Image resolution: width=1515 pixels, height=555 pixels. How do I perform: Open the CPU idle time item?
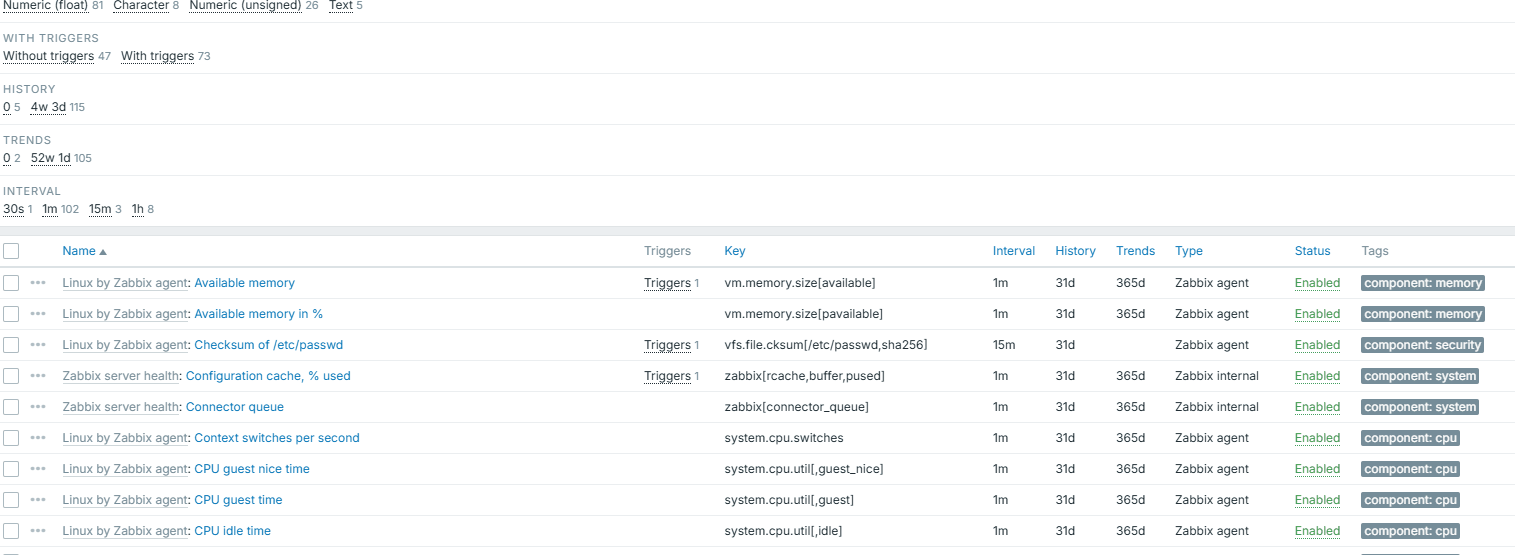point(232,531)
